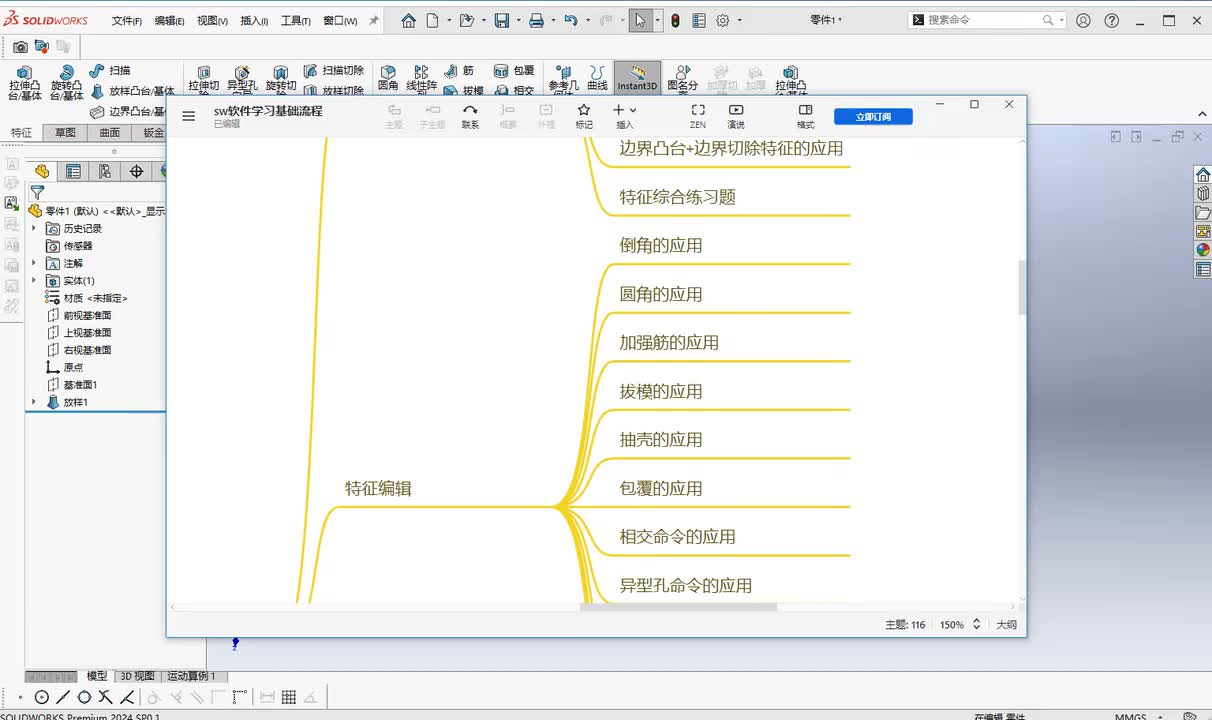This screenshot has height=720, width=1212.
Task: Toggle the Instant3D button
Action: [x=637, y=78]
